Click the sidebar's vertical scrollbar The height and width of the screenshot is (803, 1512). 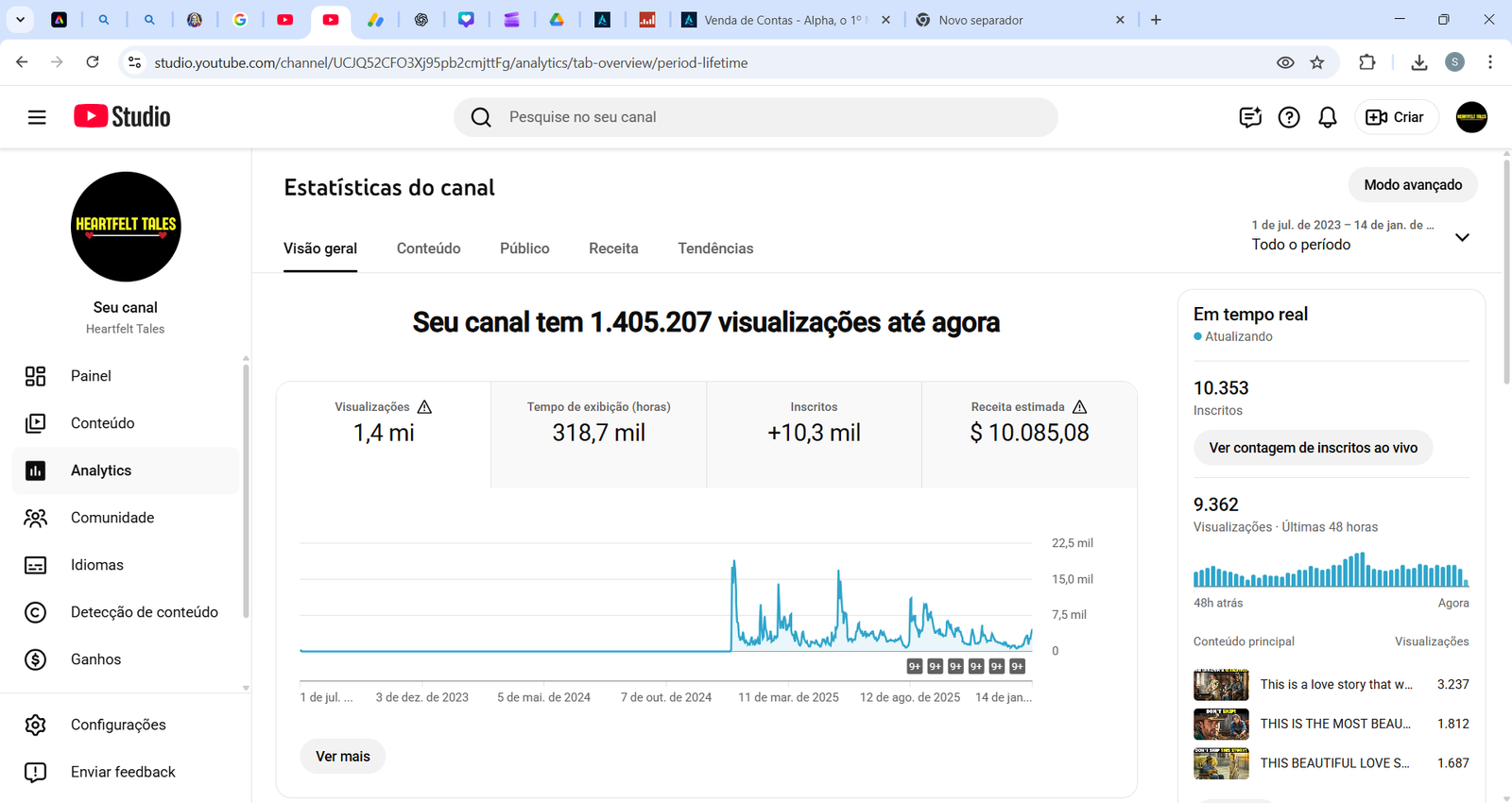coord(246,491)
